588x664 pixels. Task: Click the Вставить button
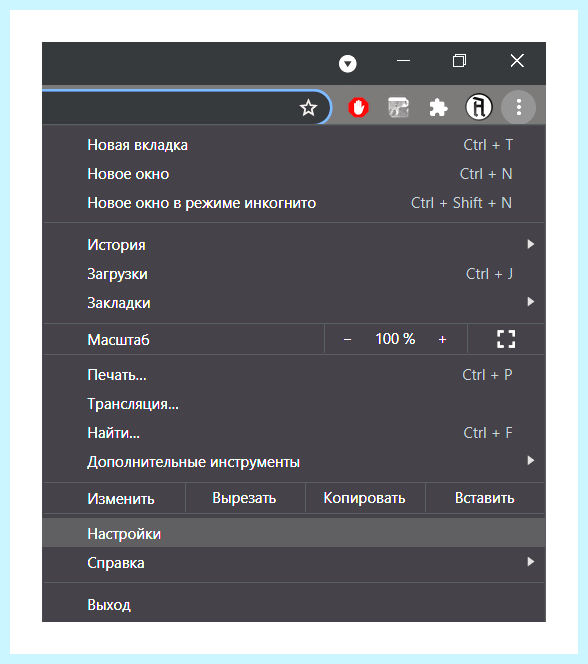tap(485, 498)
